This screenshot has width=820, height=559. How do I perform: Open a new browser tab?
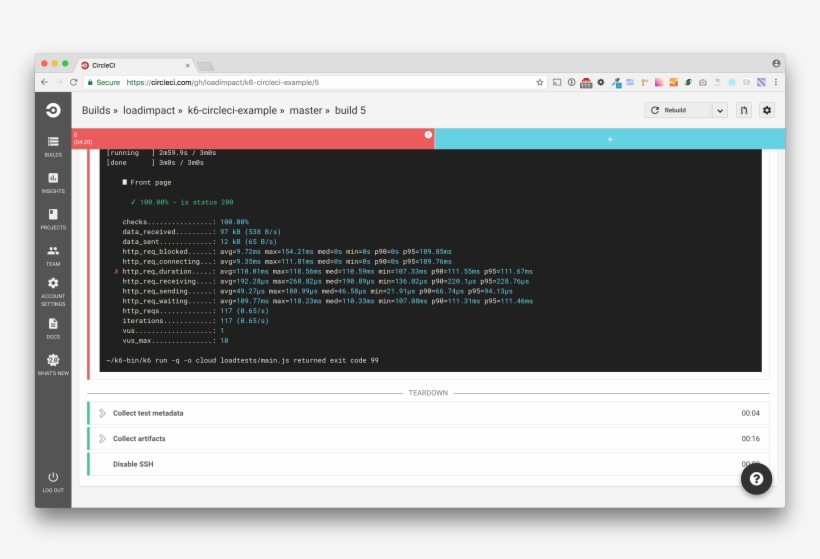pyautogui.click(x=205, y=66)
